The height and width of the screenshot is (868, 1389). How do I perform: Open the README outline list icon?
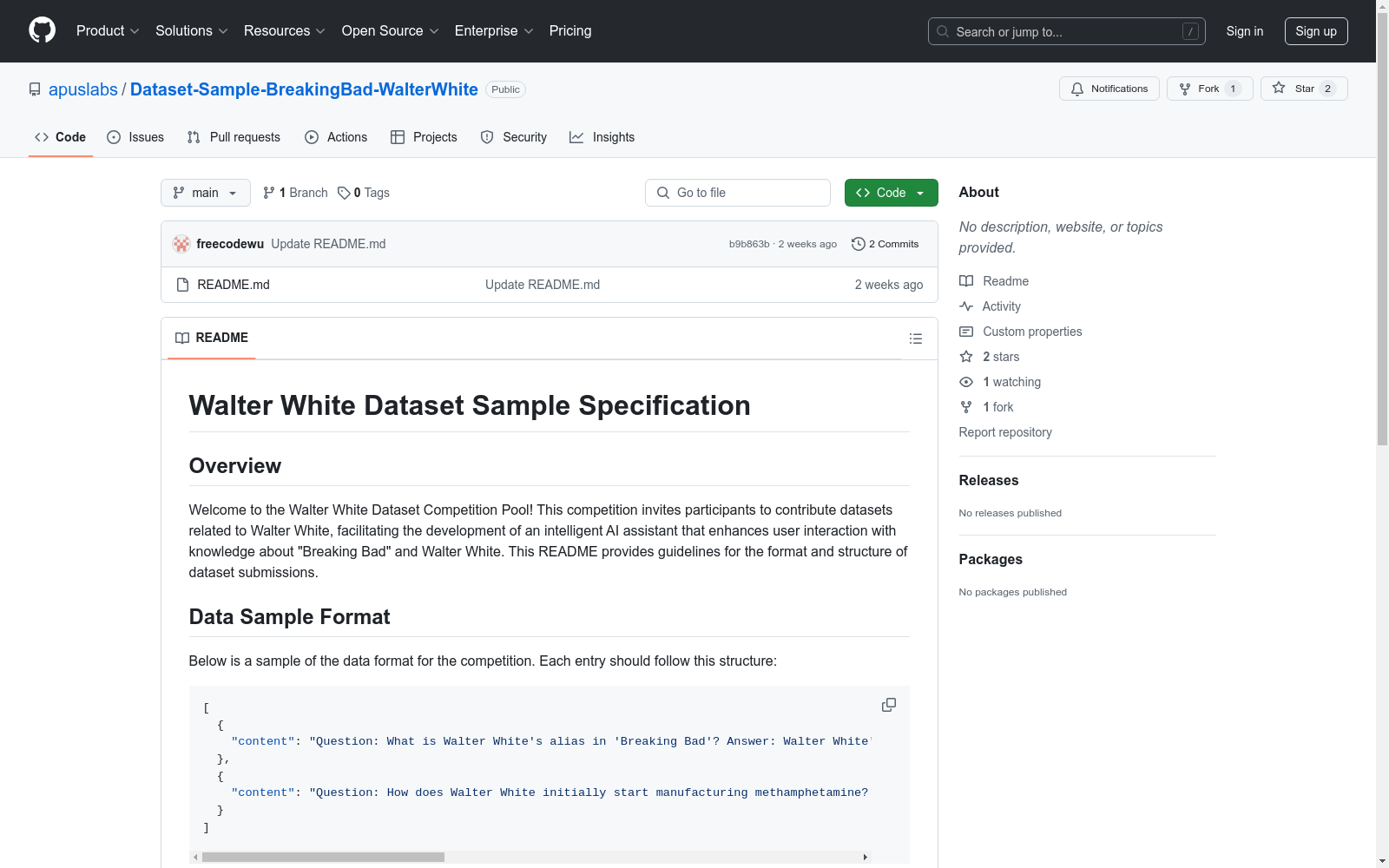pos(916,339)
